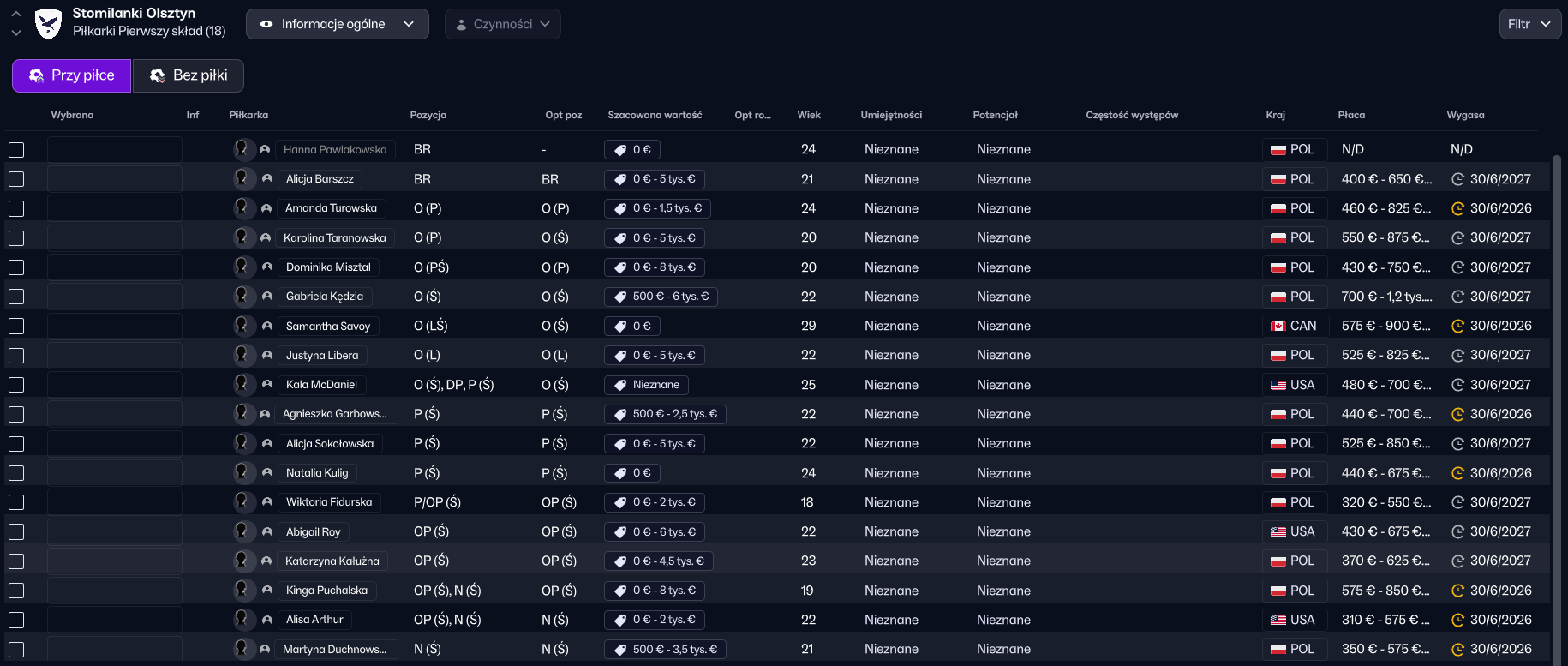Click contract expiry icon in Alicja Barszcz's row
Viewport: 1568px width, 666px height.
click(1457, 179)
